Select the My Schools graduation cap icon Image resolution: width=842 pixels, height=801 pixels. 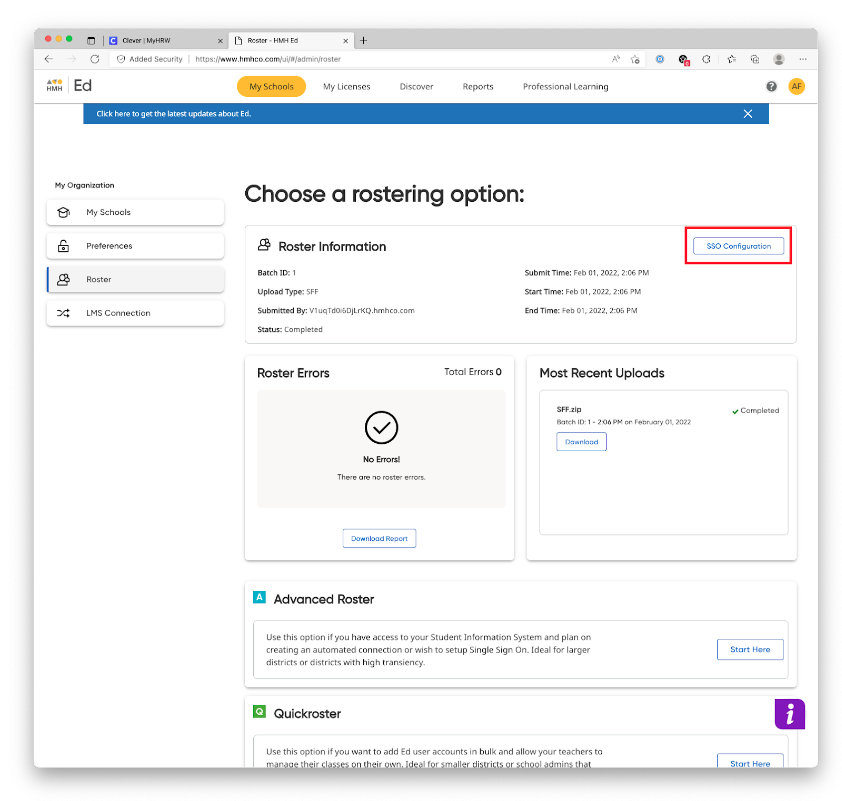point(63,211)
